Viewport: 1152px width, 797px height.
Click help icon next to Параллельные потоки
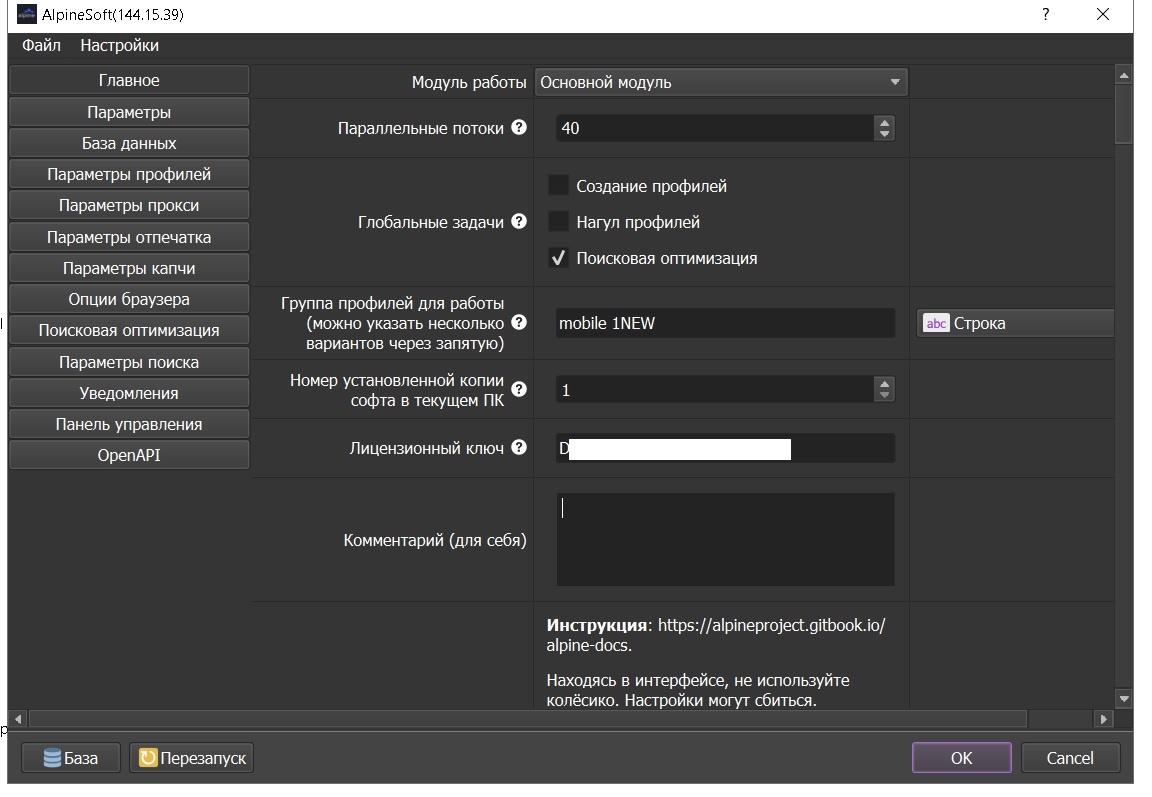pos(519,127)
